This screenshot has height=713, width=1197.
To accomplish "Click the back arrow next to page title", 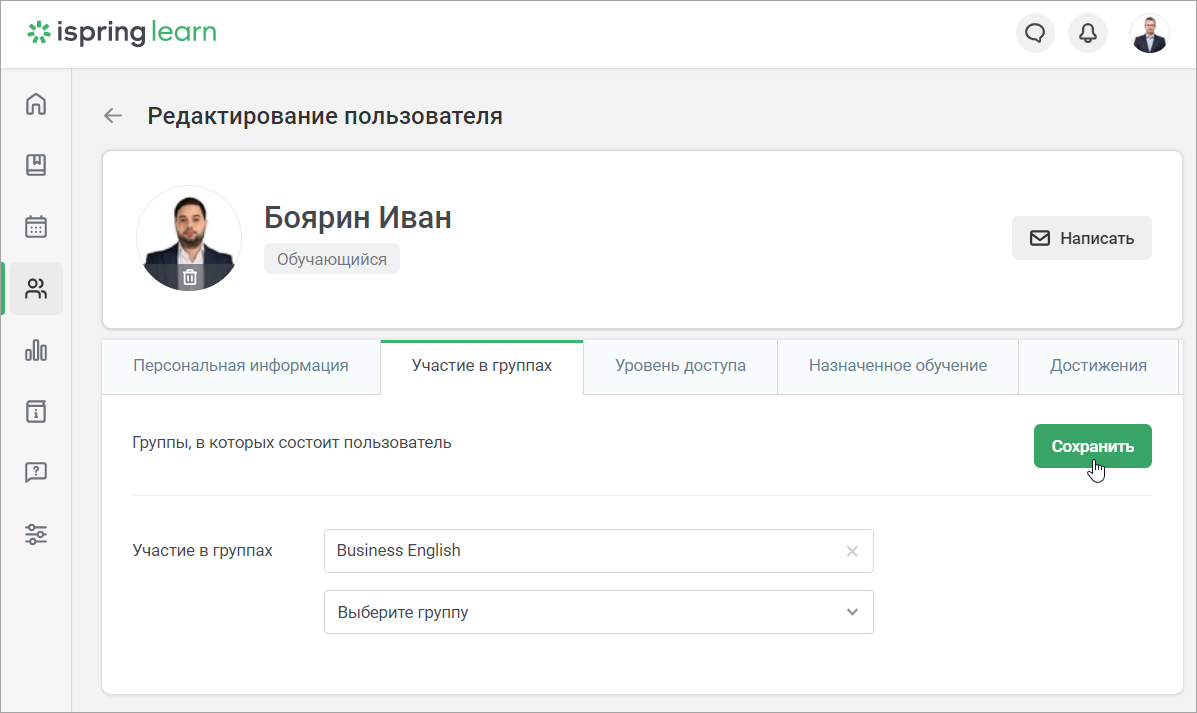I will coord(113,116).
